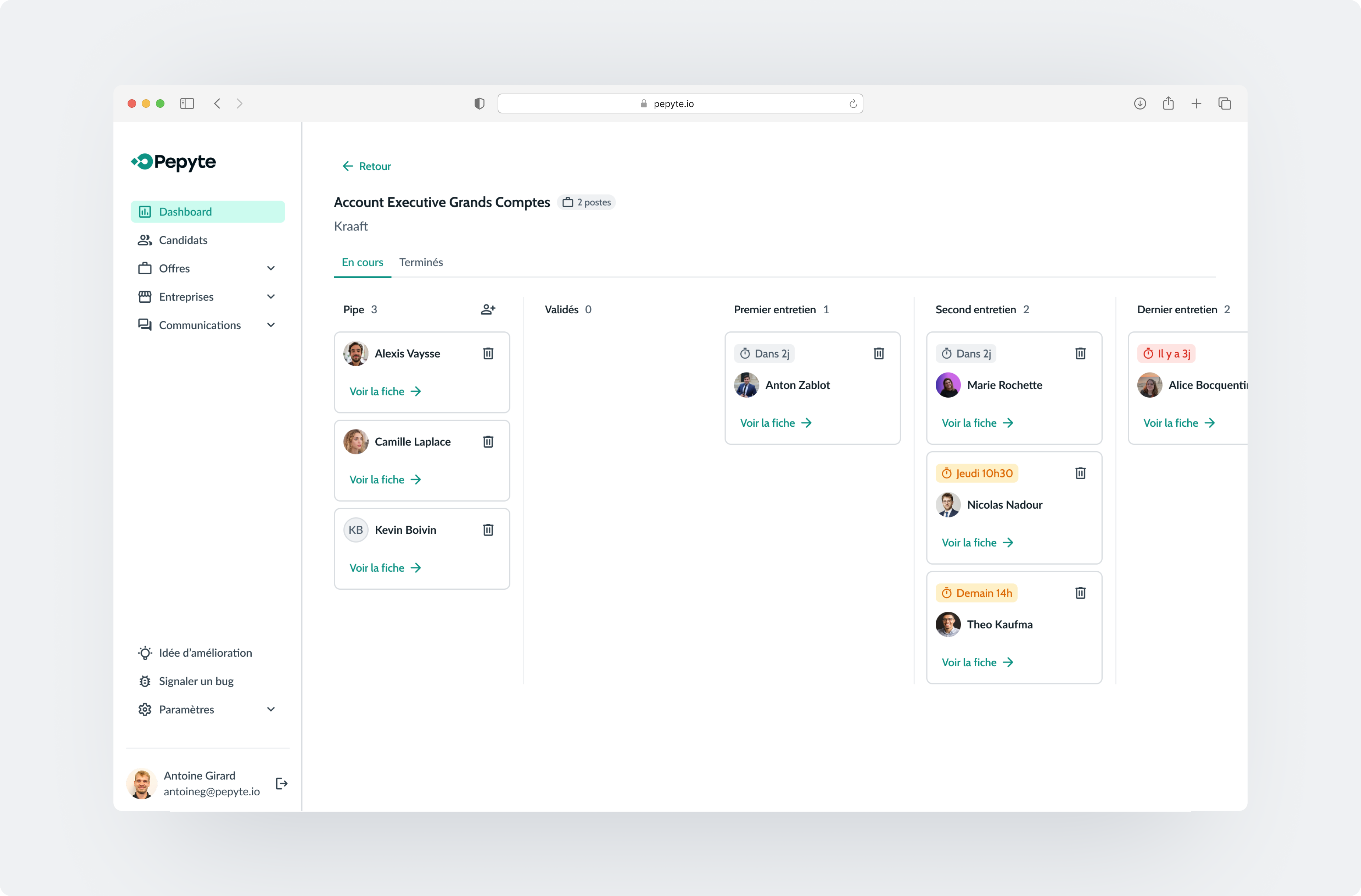Viewport: 1361px width, 896px height.
Task: Delete Camille Laplace card with trash icon
Action: click(x=488, y=441)
